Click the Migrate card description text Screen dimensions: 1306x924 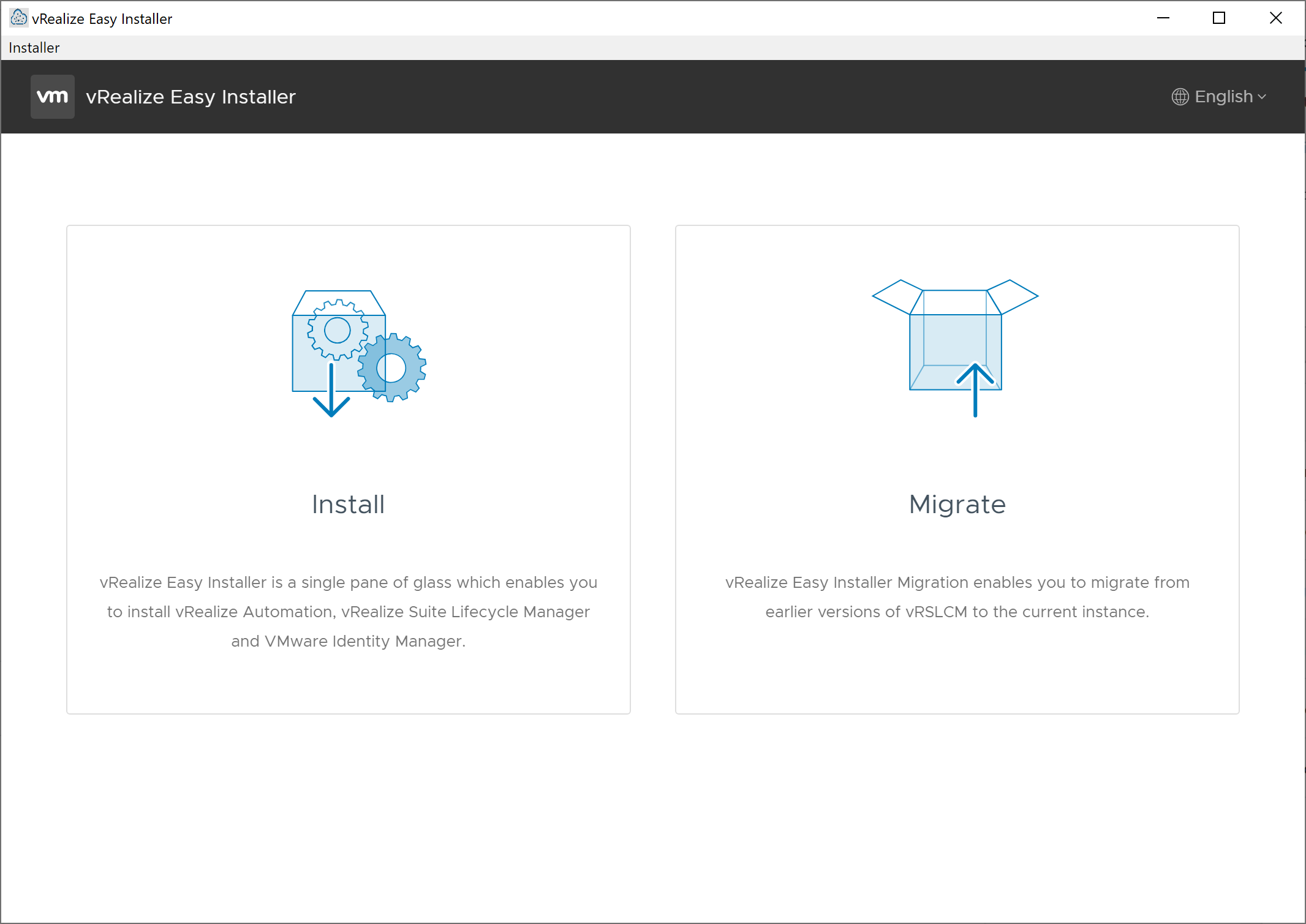click(957, 596)
